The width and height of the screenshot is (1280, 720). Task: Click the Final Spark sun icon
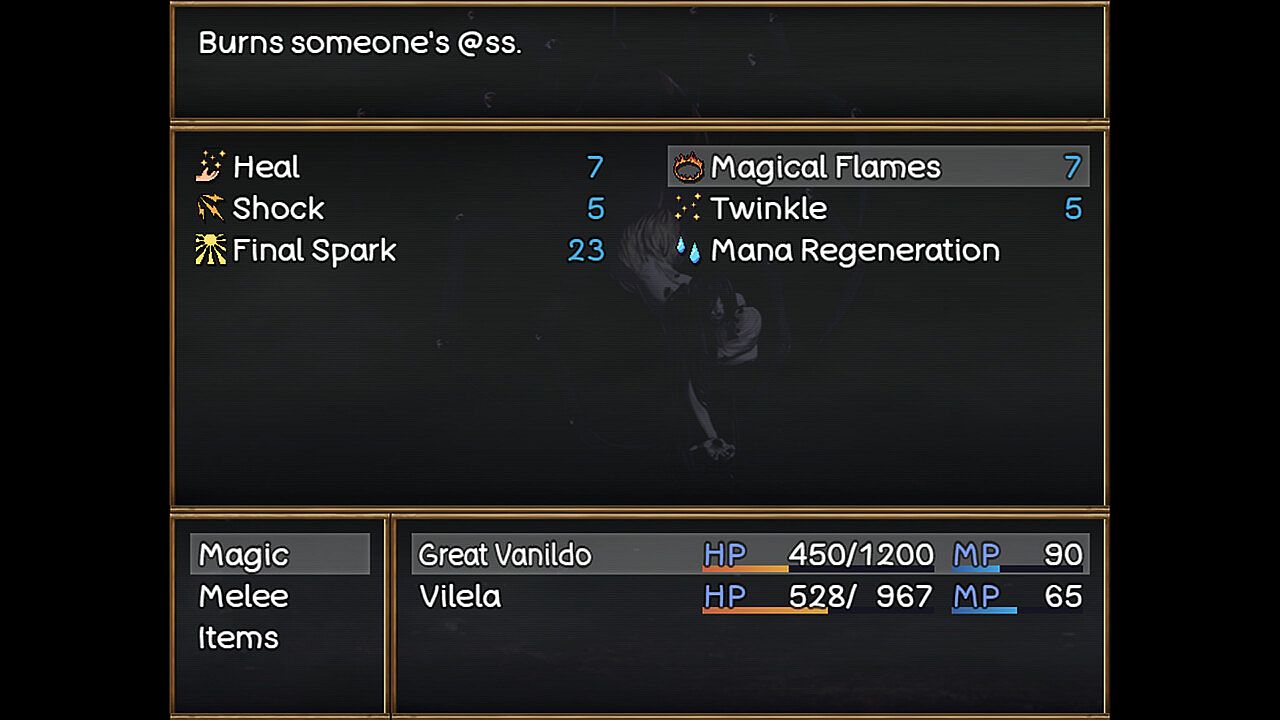[x=210, y=250]
